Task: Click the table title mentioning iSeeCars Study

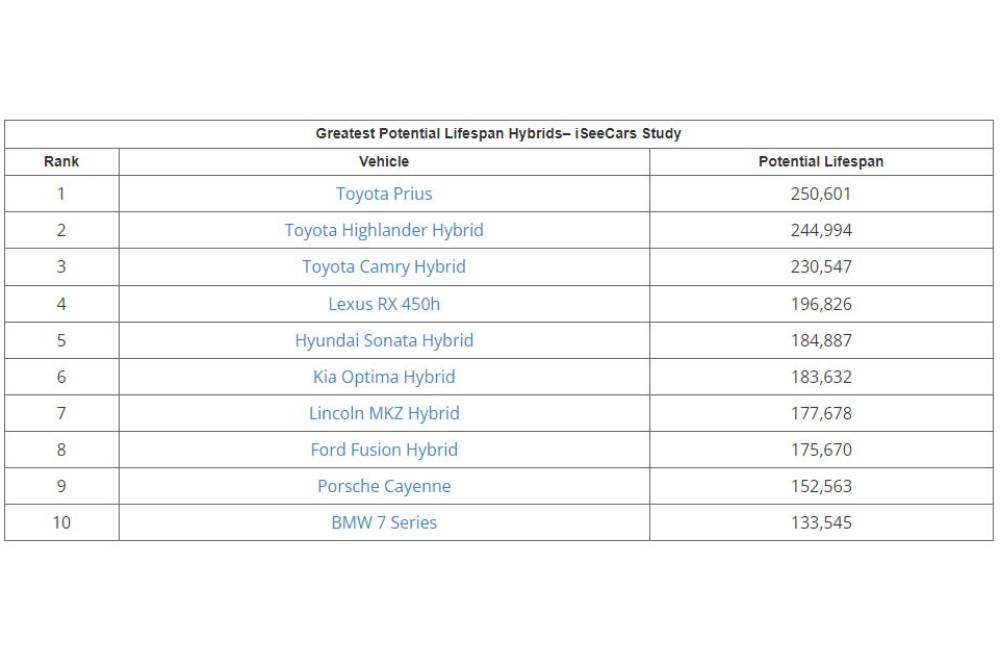Action: 498,133
